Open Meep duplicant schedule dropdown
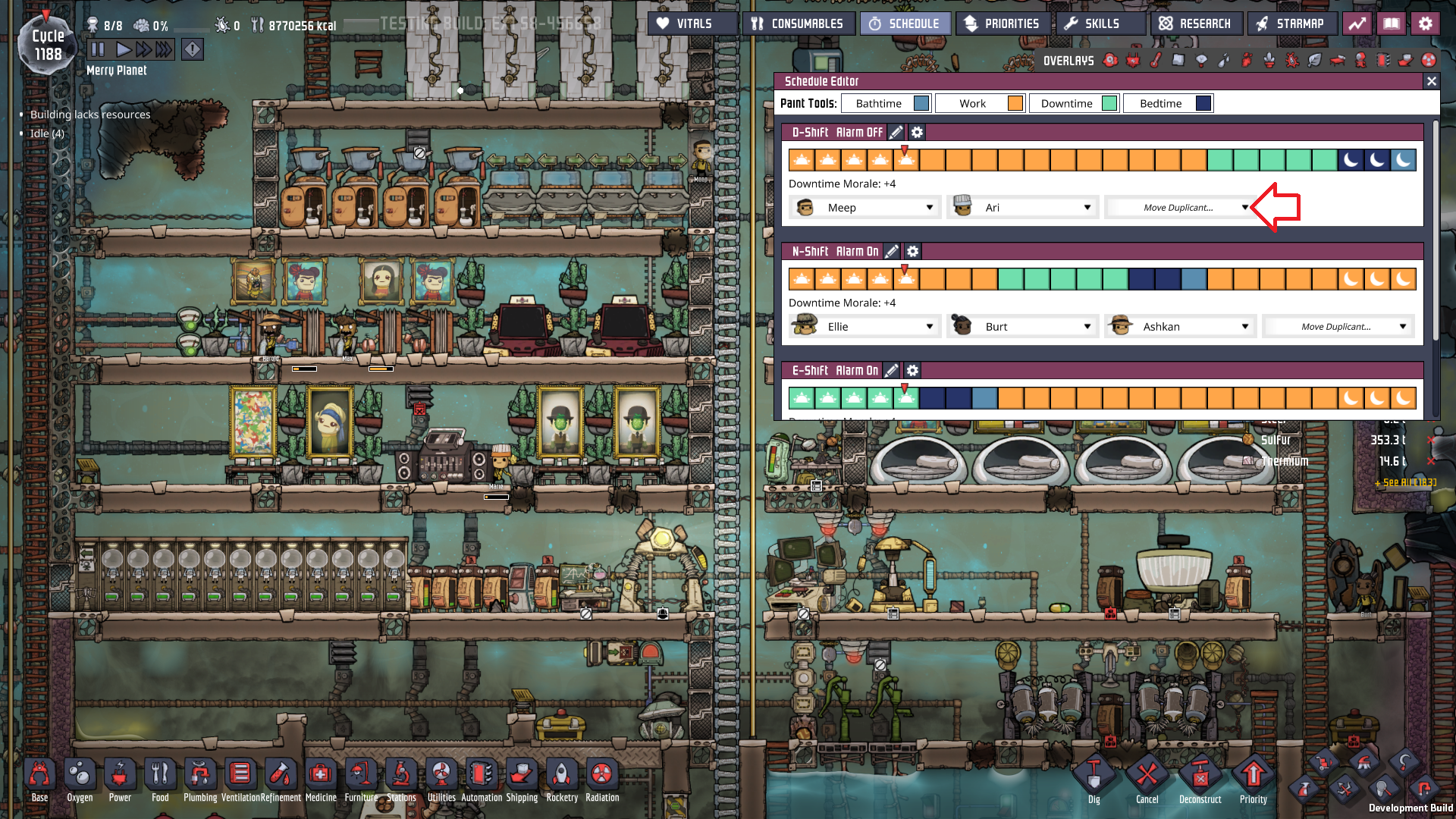Viewport: 1456px width, 819px height. pyautogui.click(x=864, y=208)
